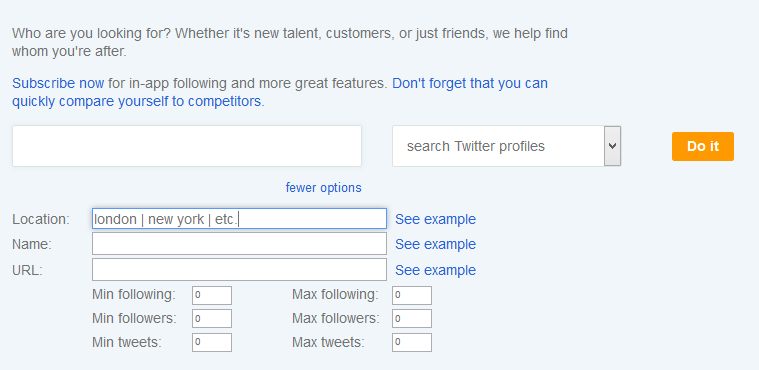Click into the Location field
Viewport: 759px width, 370px height.
(240, 219)
